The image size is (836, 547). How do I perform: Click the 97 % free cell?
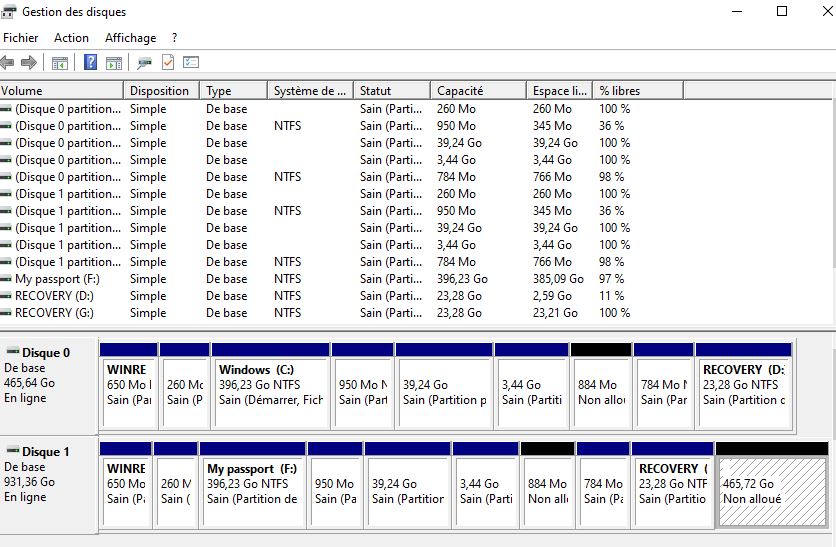tap(612, 279)
